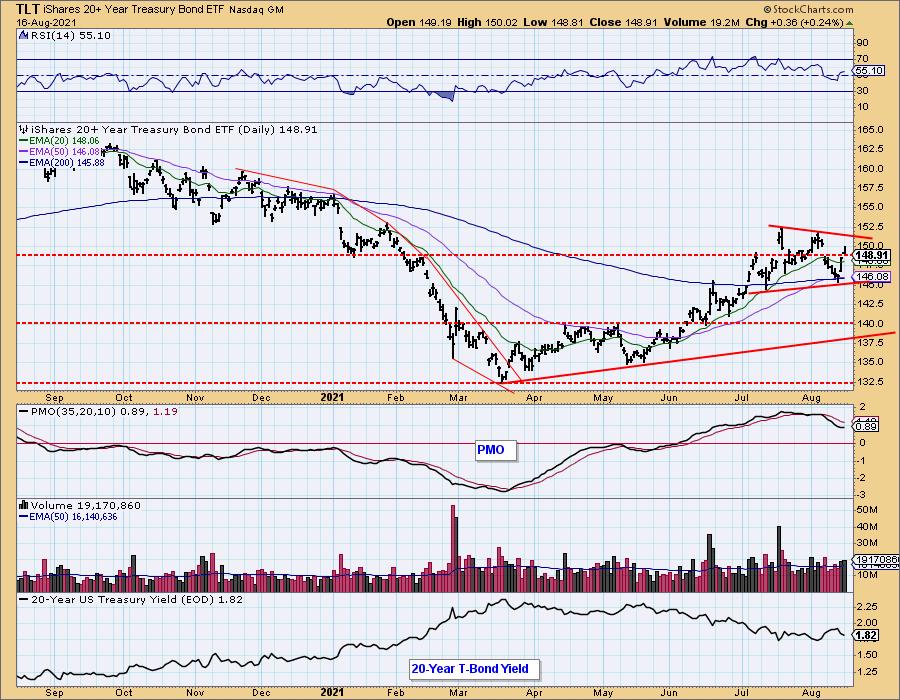Click the Open 149.19 value in header
The image size is (900, 700).
point(419,22)
